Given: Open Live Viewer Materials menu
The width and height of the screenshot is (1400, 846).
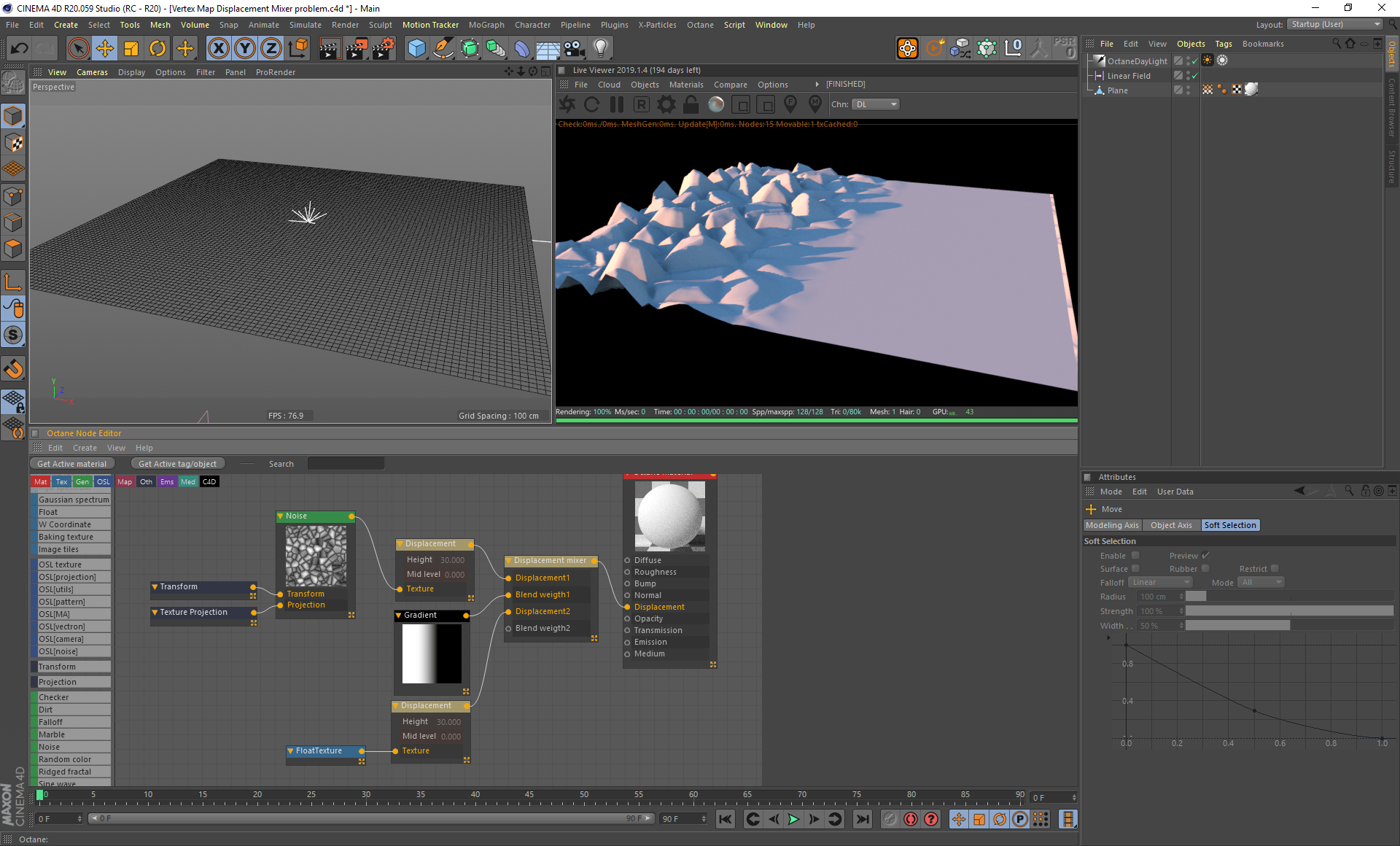Looking at the screenshot, I should point(686,85).
